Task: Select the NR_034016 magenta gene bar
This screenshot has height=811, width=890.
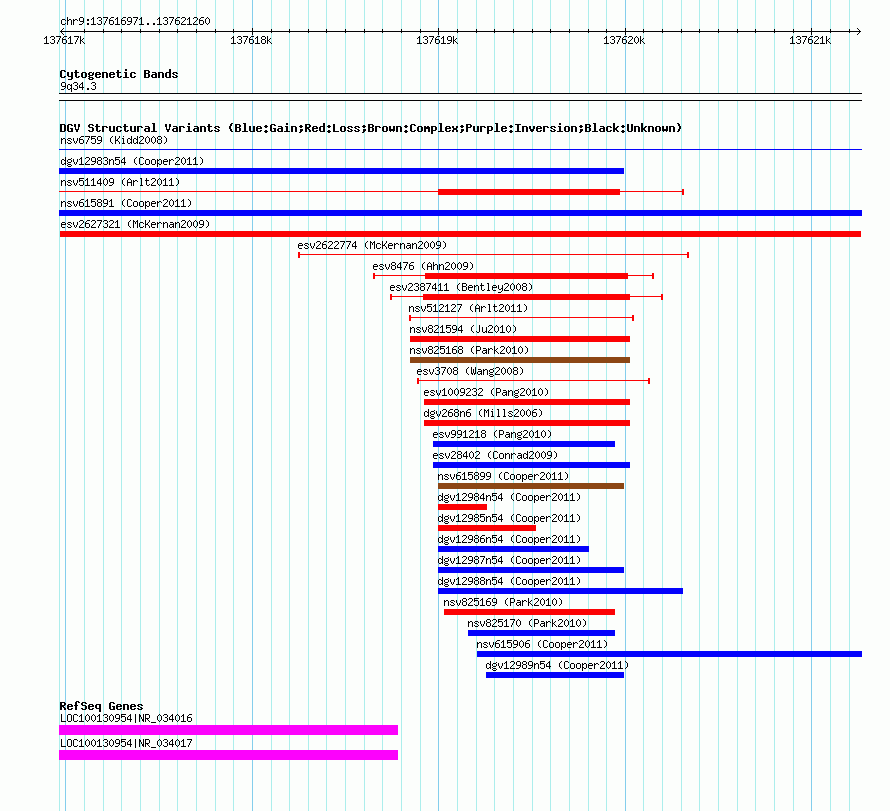Action: (x=228, y=730)
